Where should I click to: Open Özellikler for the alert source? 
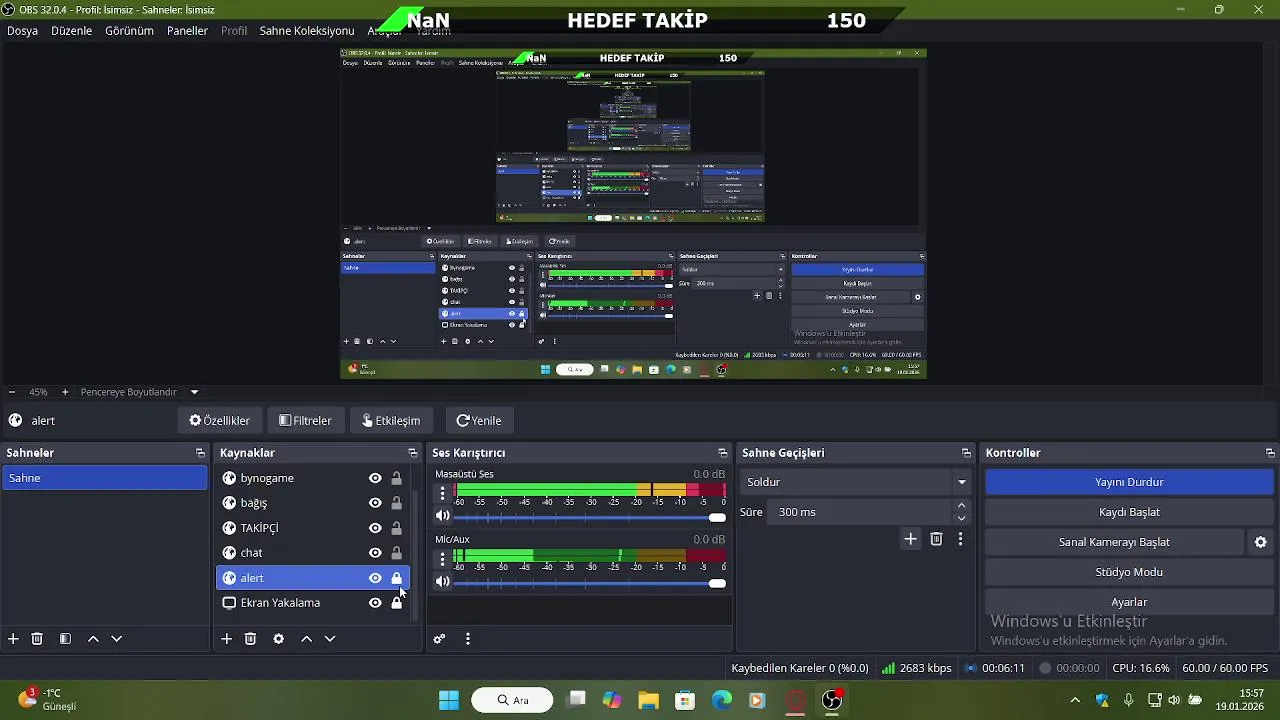pyautogui.click(x=219, y=421)
